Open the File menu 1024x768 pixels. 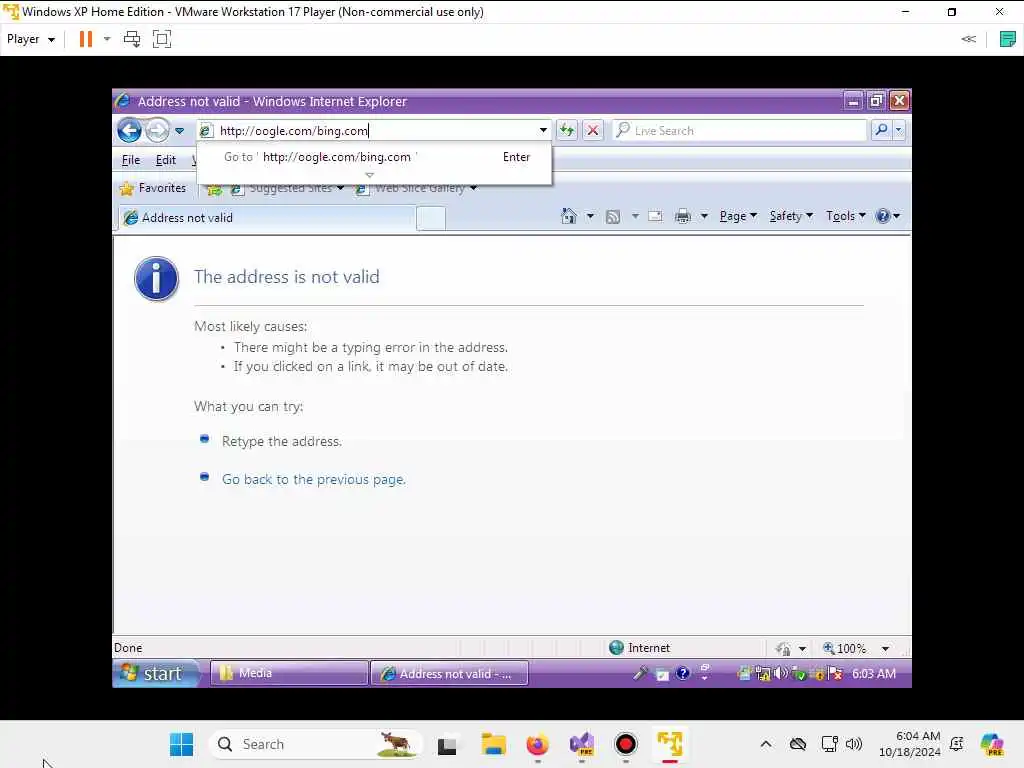(x=131, y=160)
